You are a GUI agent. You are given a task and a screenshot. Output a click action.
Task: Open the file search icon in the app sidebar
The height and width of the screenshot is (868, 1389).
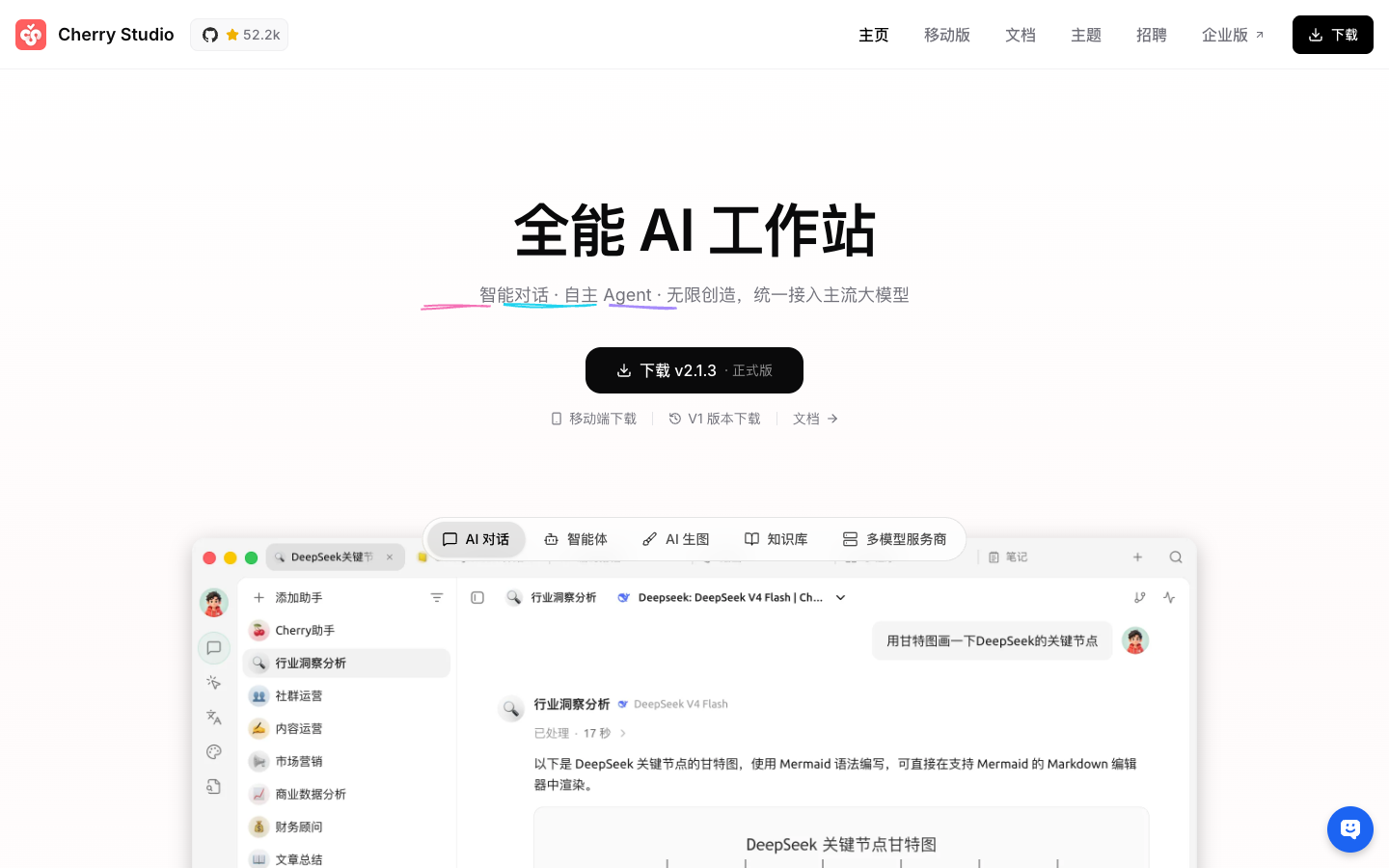[214, 787]
